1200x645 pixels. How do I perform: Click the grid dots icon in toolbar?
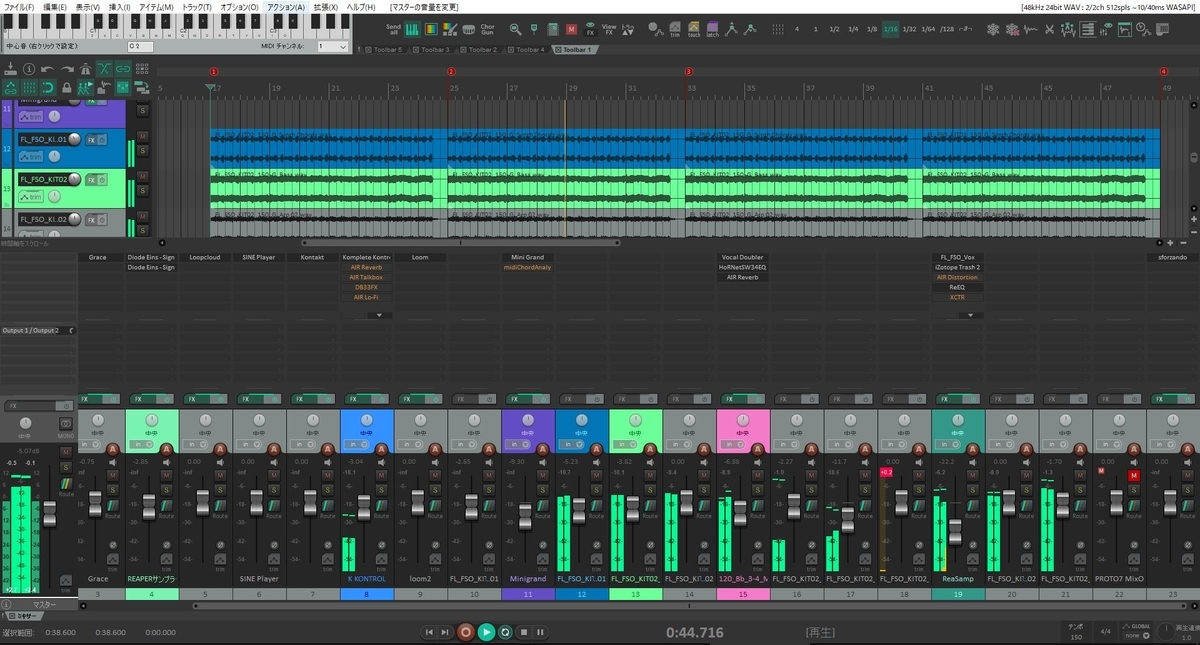(778, 30)
